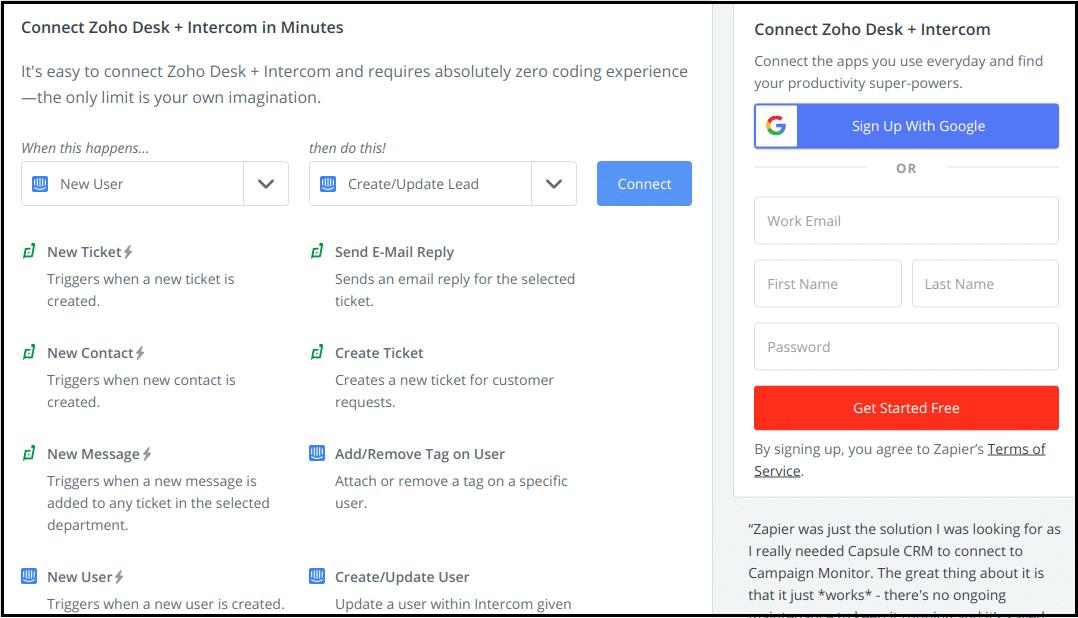The height and width of the screenshot is (618, 1078).
Task: Click the sidebar 'Connect Zoho Desk + Intercom' heading
Action: 872,30
